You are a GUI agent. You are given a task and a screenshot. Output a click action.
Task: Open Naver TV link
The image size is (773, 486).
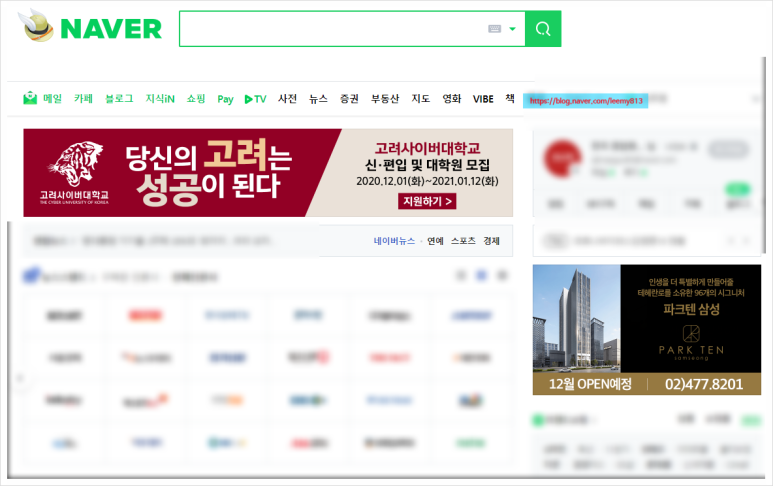point(255,99)
